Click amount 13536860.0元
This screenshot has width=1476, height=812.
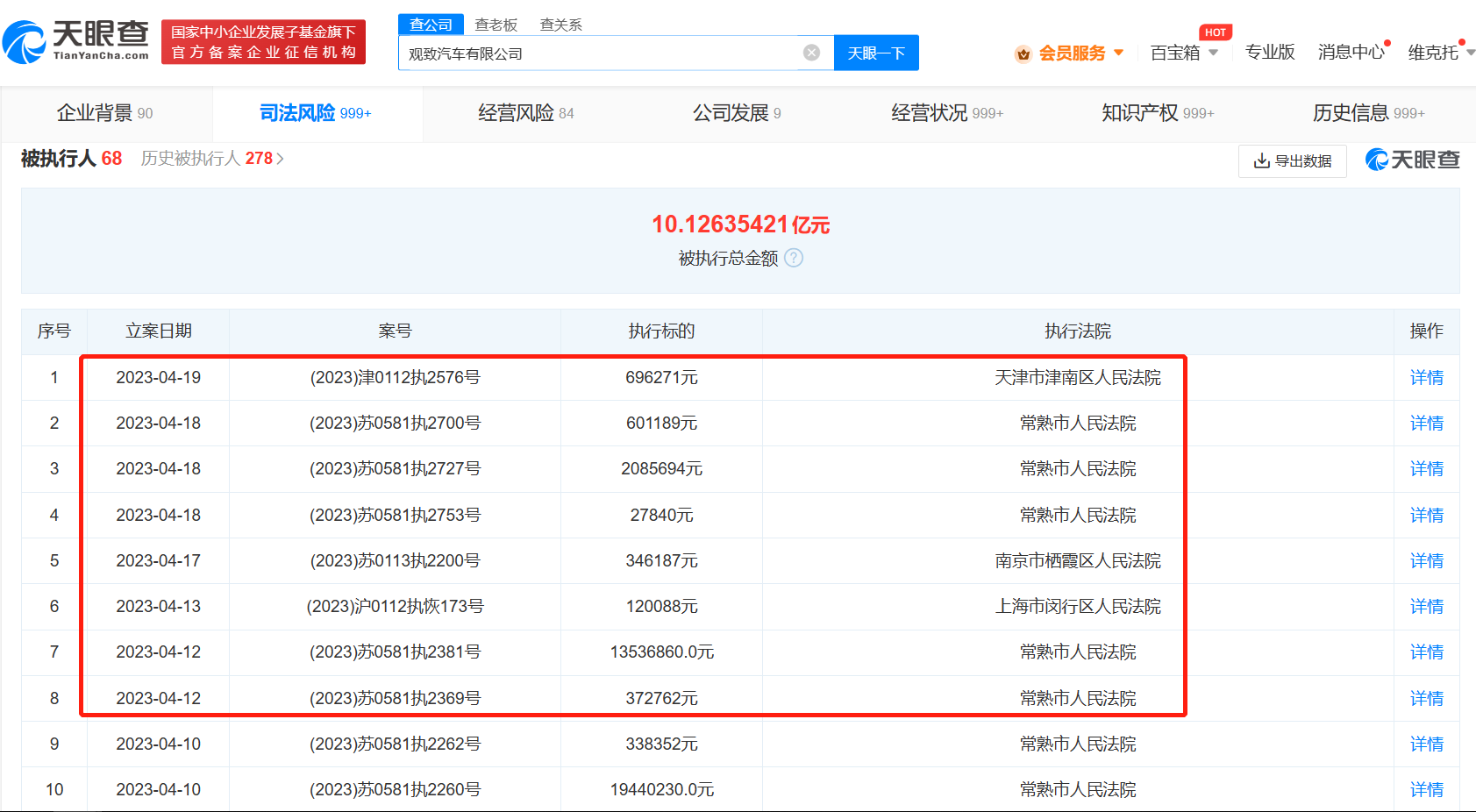click(662, 652)
